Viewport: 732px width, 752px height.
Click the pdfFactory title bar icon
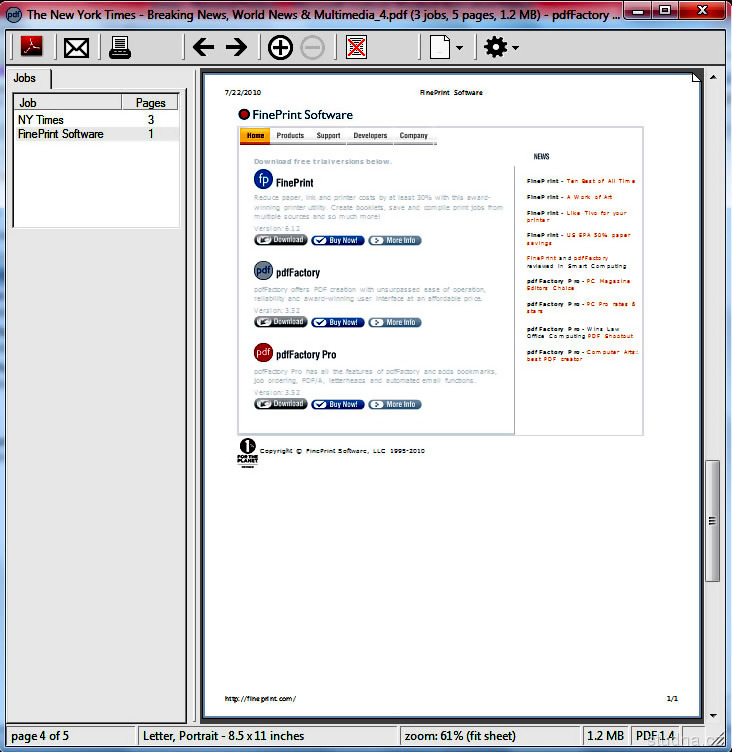pyautogui.click(x=14, y=15)
